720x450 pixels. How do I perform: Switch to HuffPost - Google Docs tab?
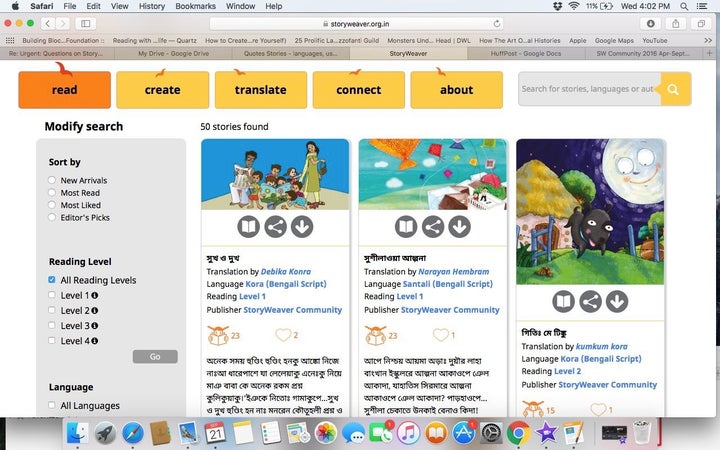(526, 53)
